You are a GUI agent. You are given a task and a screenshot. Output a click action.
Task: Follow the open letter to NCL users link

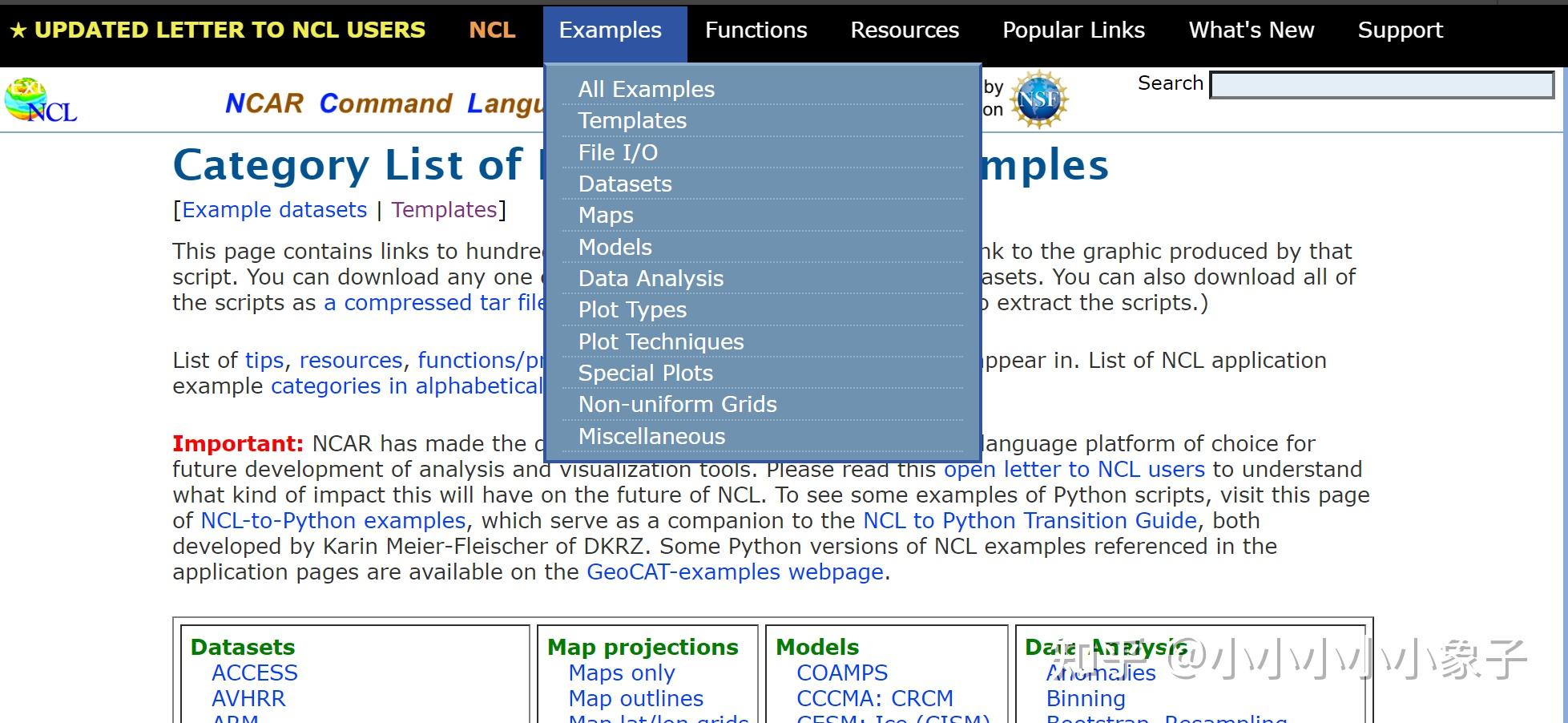pyautogui.click(x=1074, y=469)
